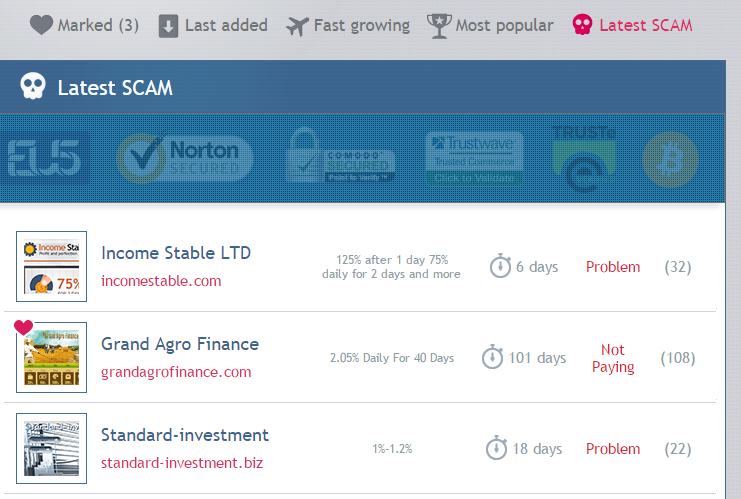Open the standard-investment.biz link
The image size is (741, 499).
coord(180,463)
